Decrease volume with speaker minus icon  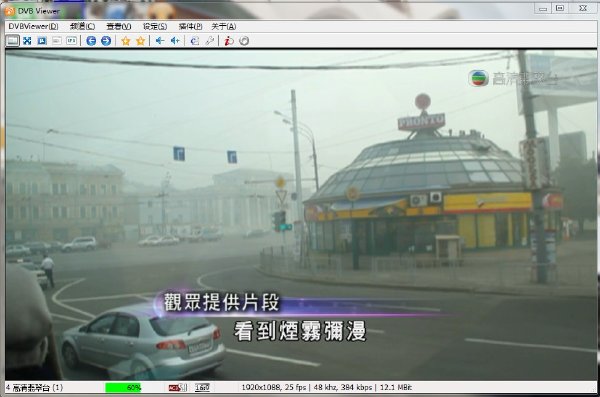[160, 41]
